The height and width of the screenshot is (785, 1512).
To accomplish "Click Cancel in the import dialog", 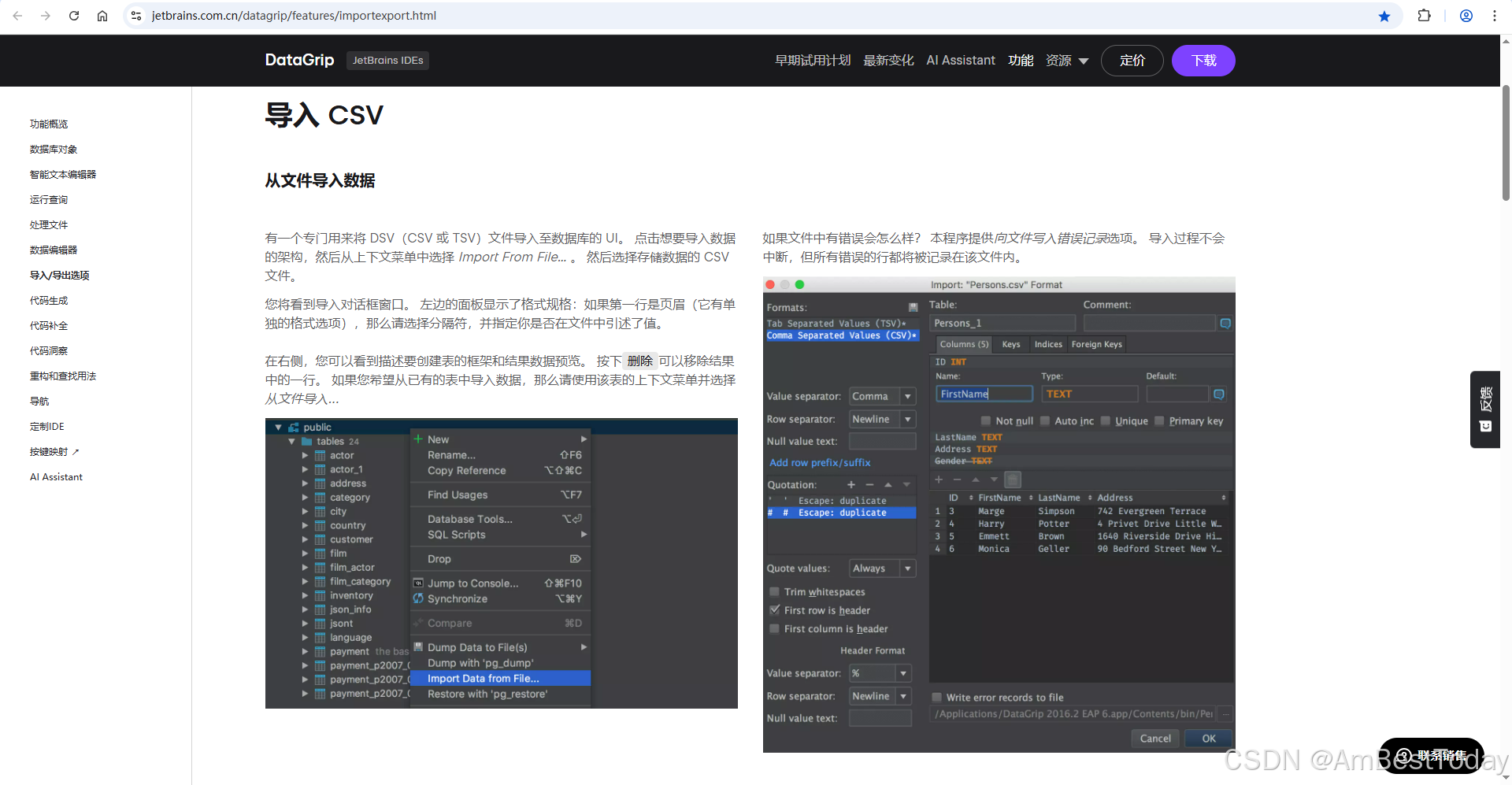I will [1155, 739].
